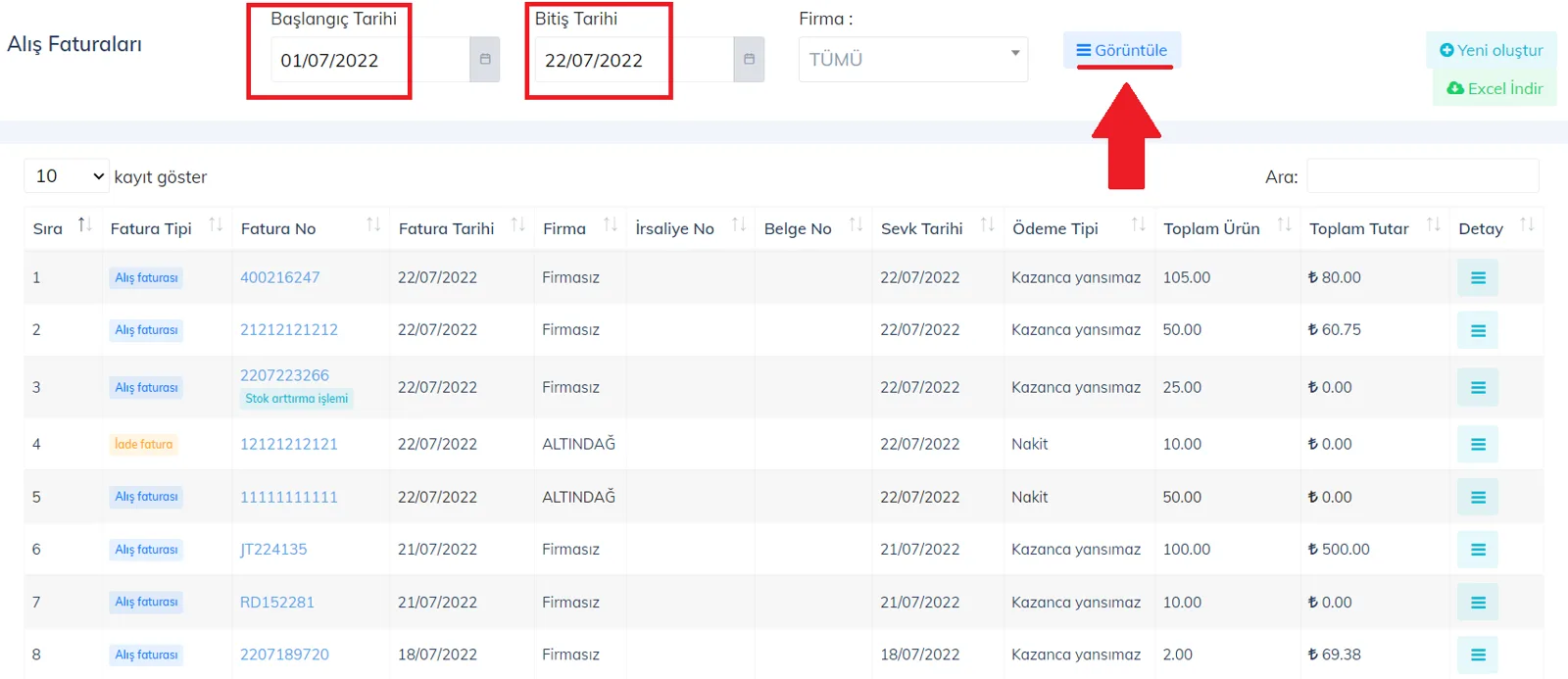Create a new invoice with Yeni oluştur
Image resolution: width=1568 pixels, height=679 pixels.
coord(1491,50)
